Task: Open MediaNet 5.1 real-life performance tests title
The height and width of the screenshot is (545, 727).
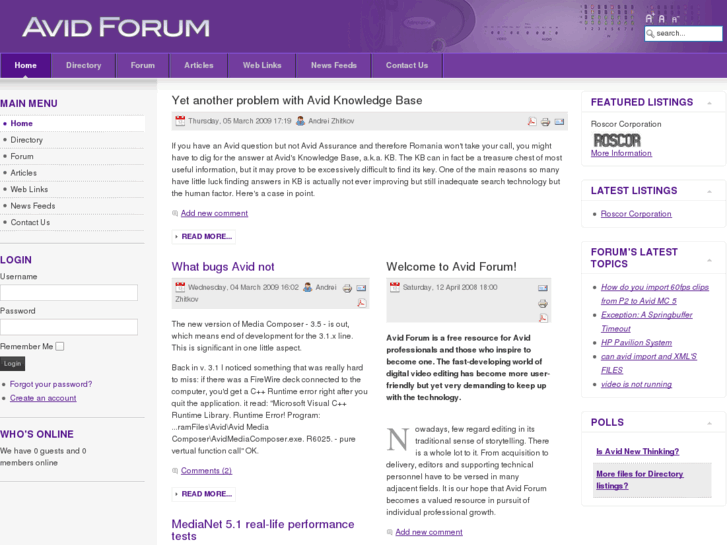Action: tap(263, 530)
